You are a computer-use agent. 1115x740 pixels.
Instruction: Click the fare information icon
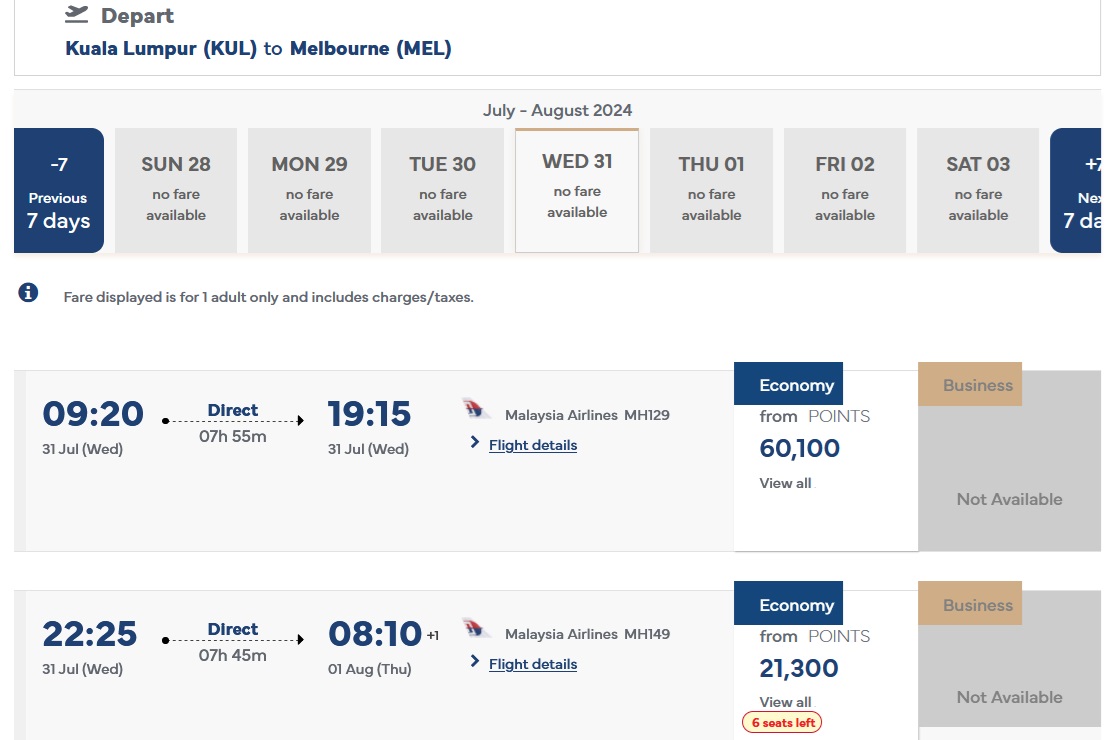[x=28, y=293]
